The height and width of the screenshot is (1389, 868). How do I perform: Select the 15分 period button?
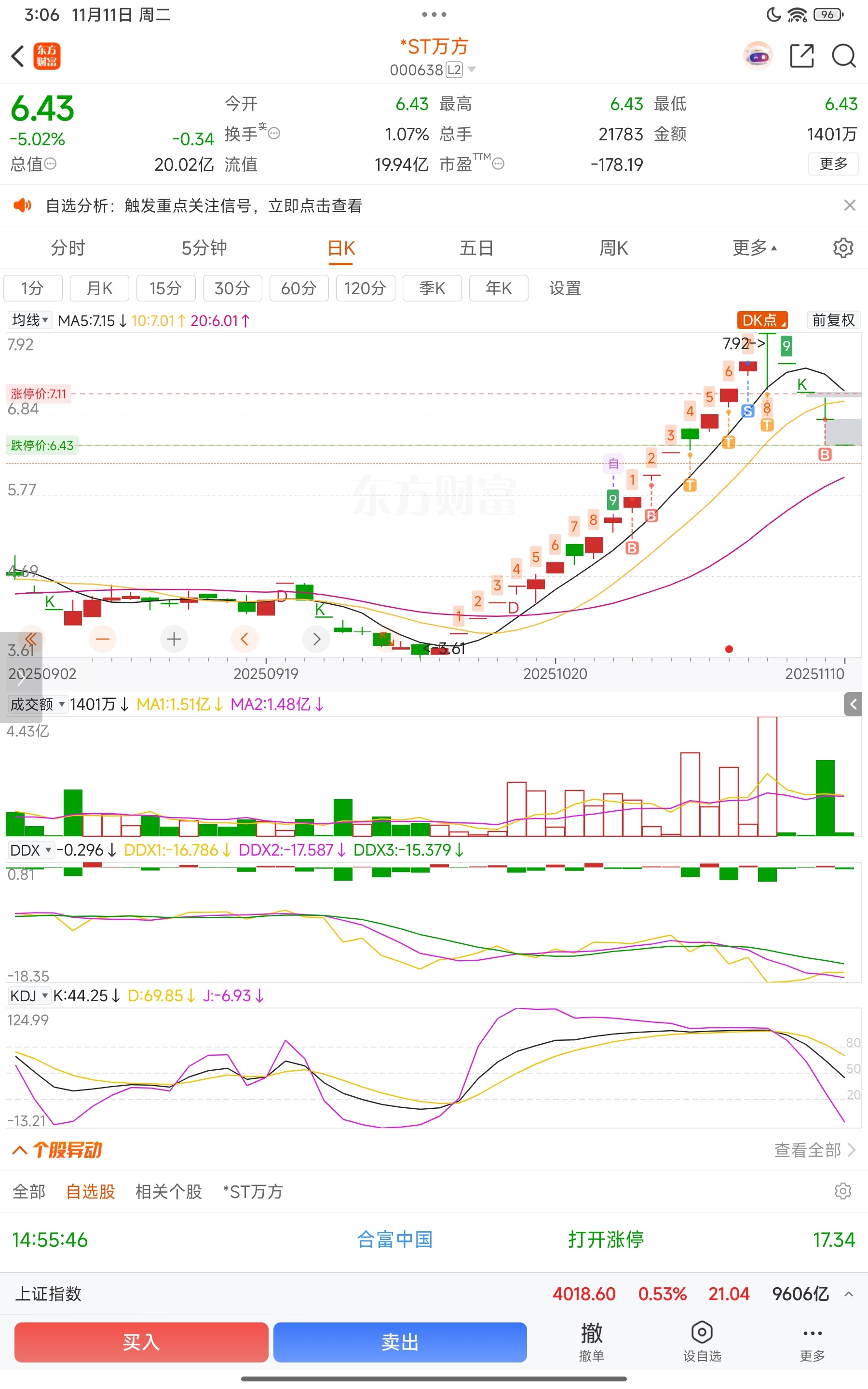pos(166,288)
